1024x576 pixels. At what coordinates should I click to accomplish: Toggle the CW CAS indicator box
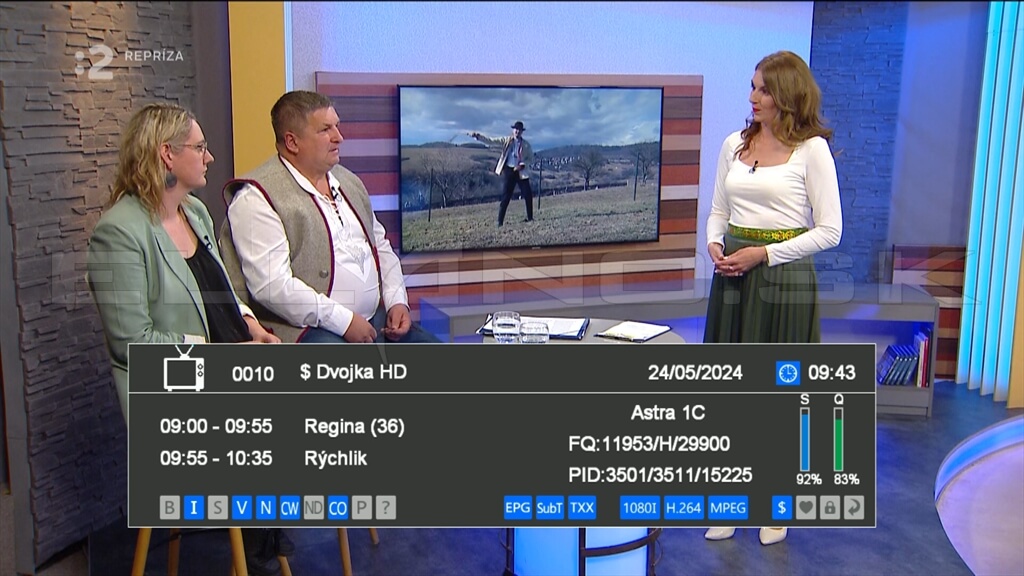point(289,507)
